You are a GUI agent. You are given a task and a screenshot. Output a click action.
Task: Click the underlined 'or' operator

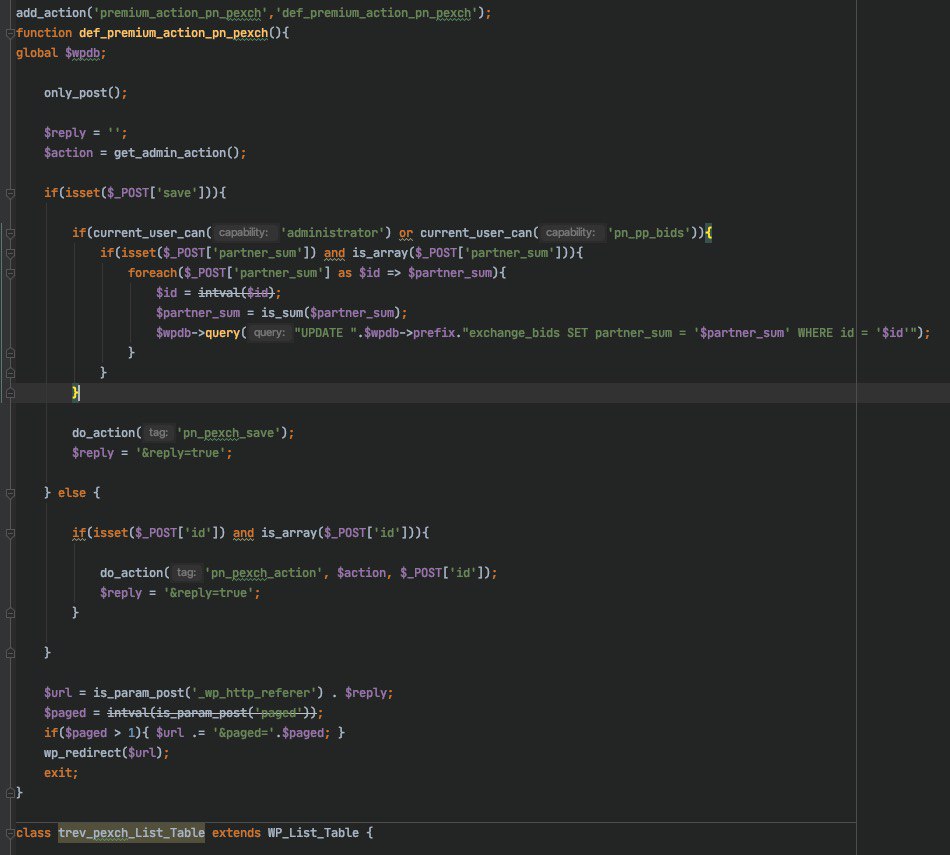pos(406,233)
